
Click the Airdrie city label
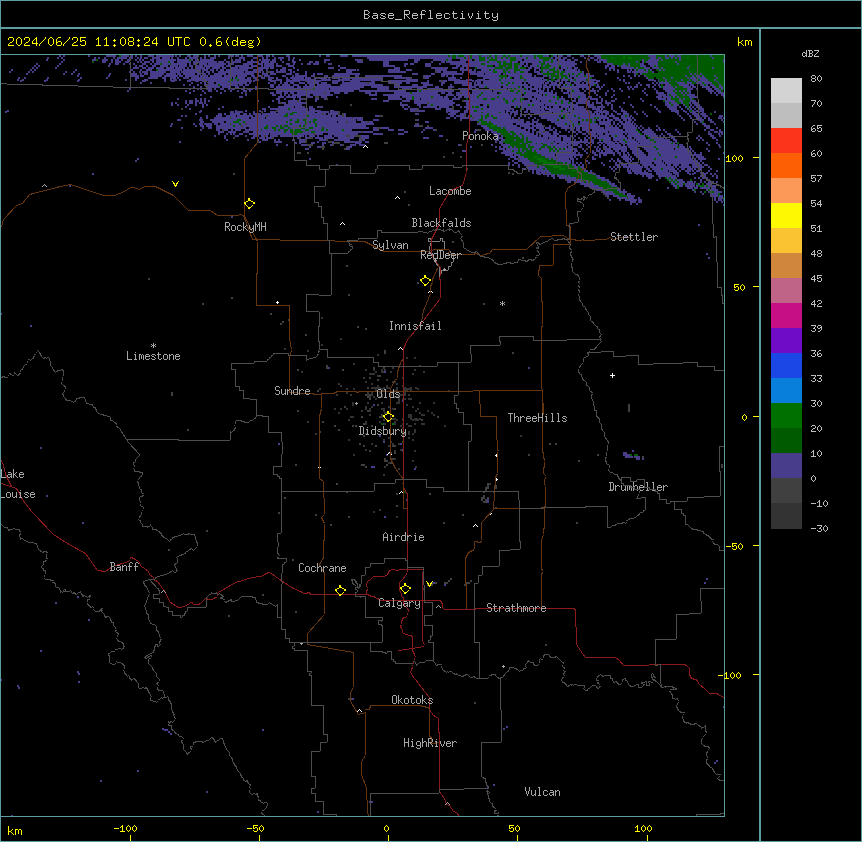(404, 537)
